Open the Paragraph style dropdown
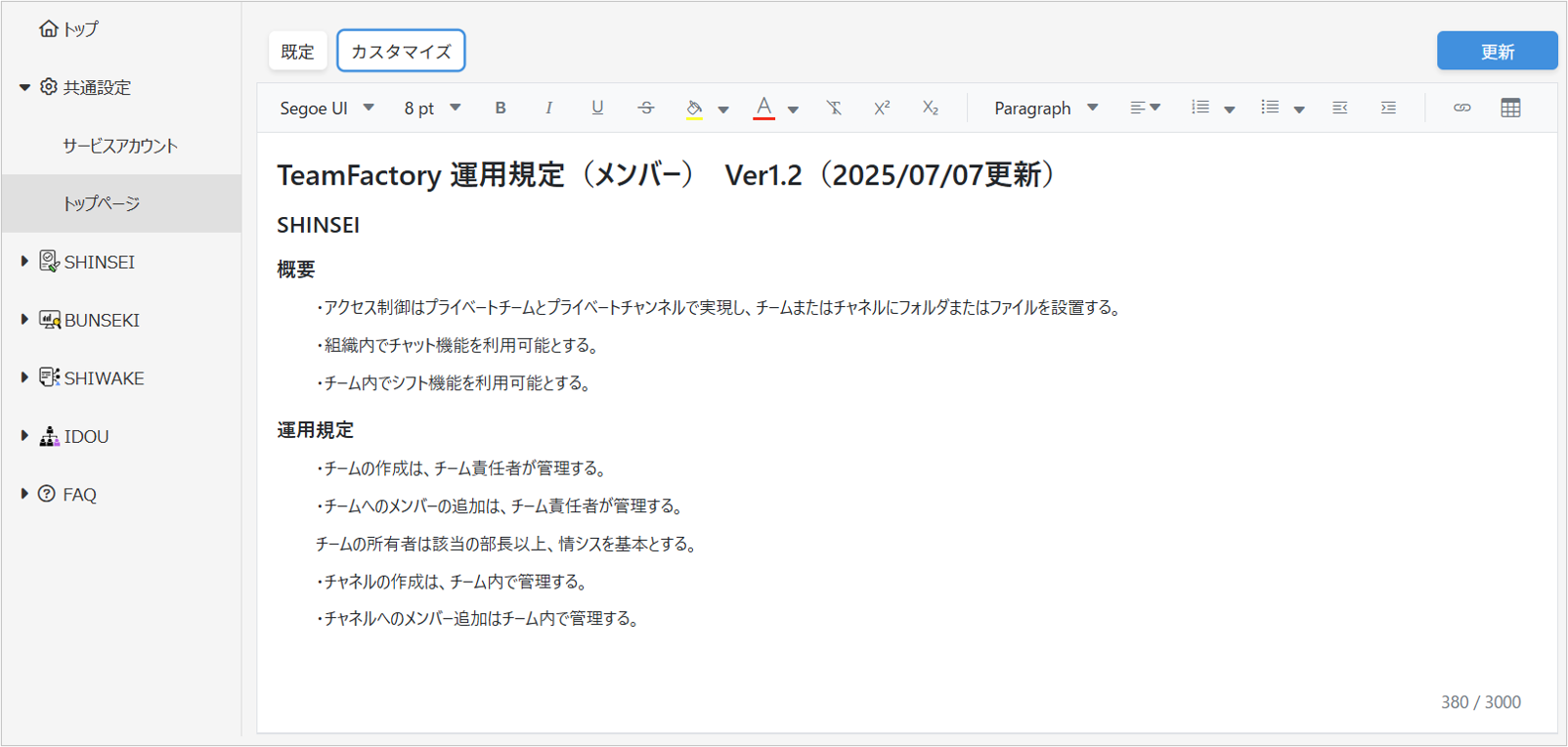Image resolution: width=1568 pixels, height=747 pixels. pyautogui.click(x=1045, y=108)
